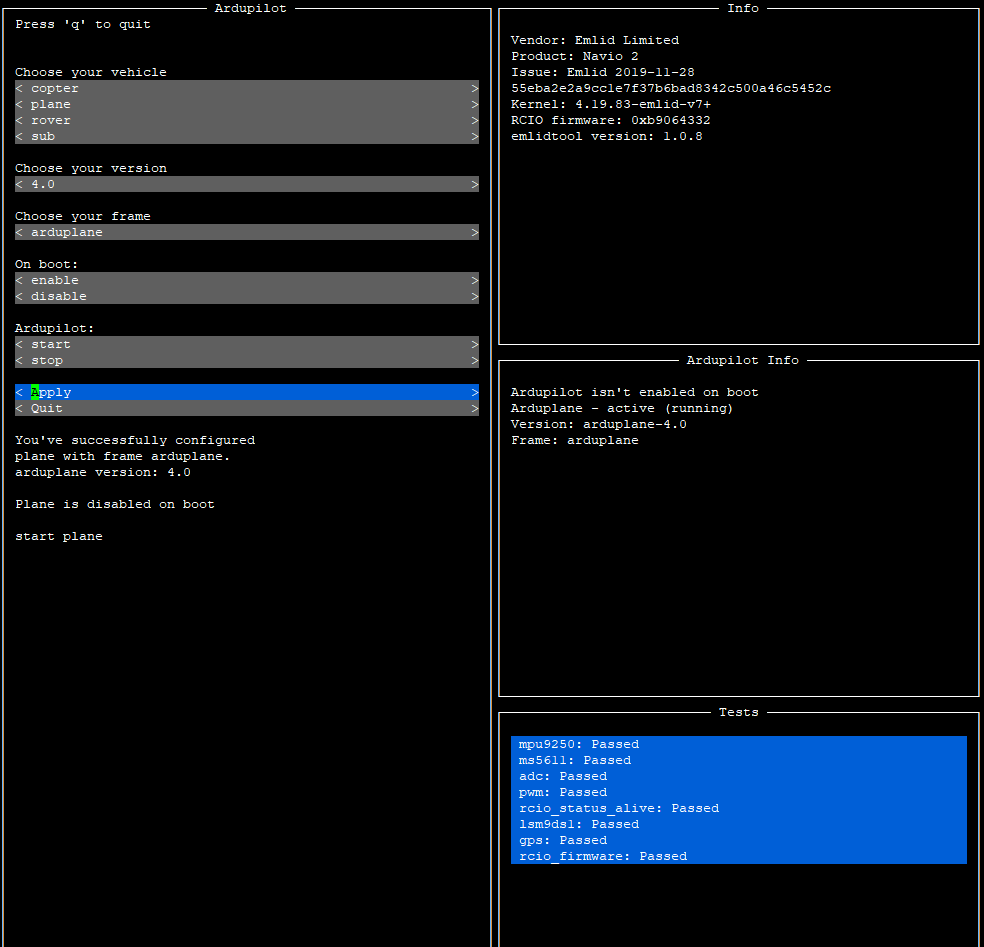The image size is (984, 947).
Task: Click the Kernel version line
Action: pyautogui.click(x=611, y=104)
